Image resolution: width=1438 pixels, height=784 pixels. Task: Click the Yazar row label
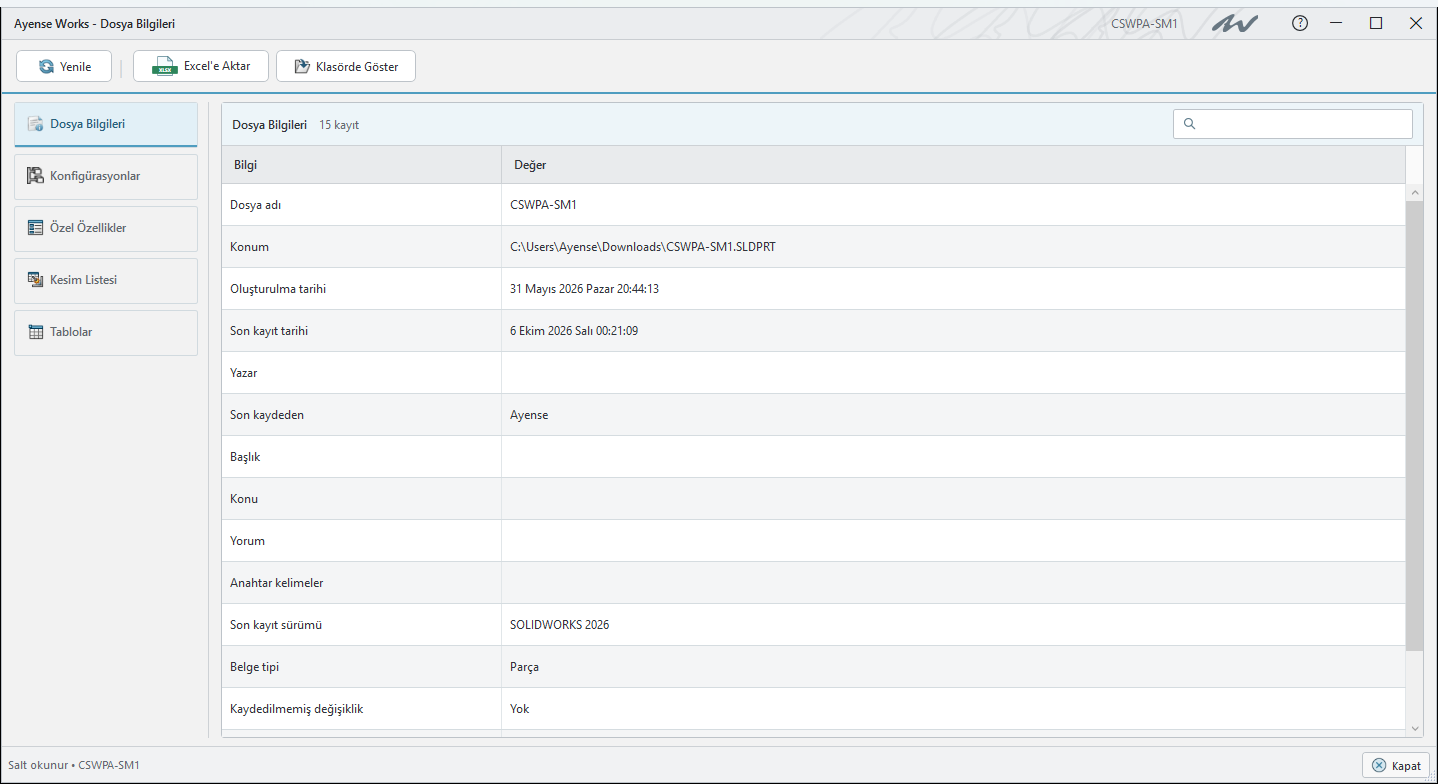[244, 373]
